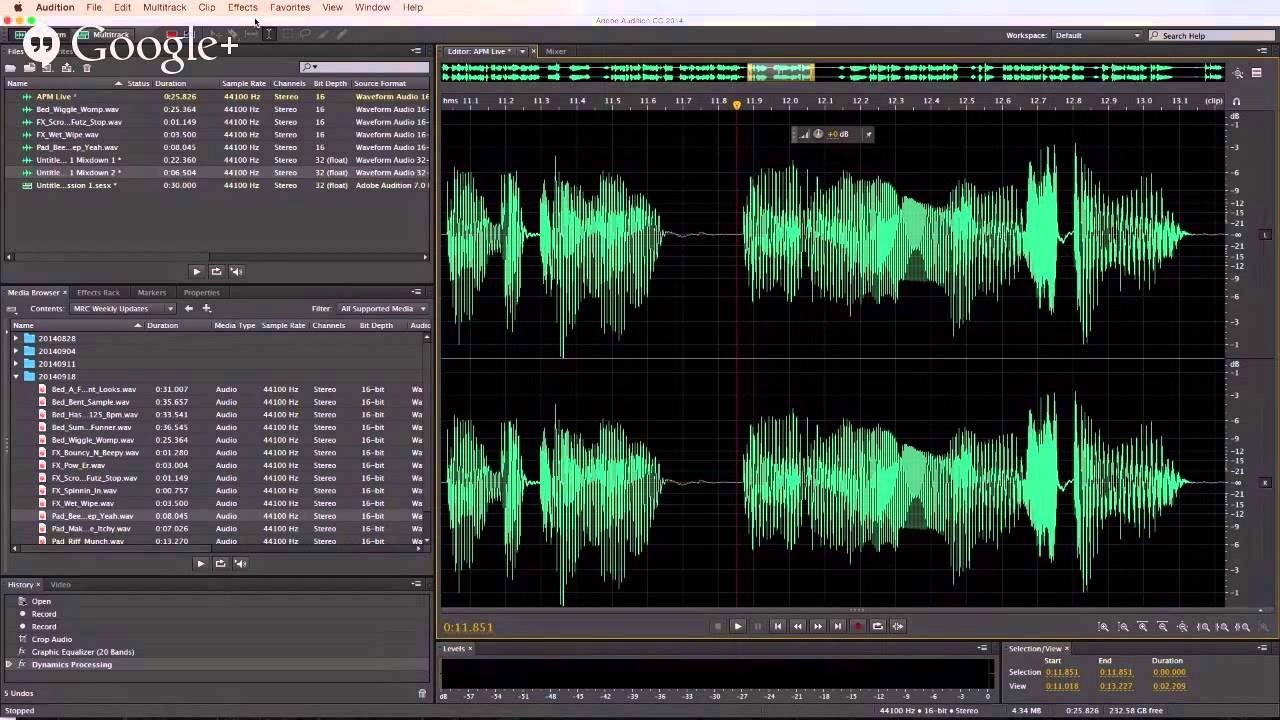Add shortcut with plus icon in Media Browser
This screenshot has width=1280, height=720.
pyautogui.click(x=207, y=309)
